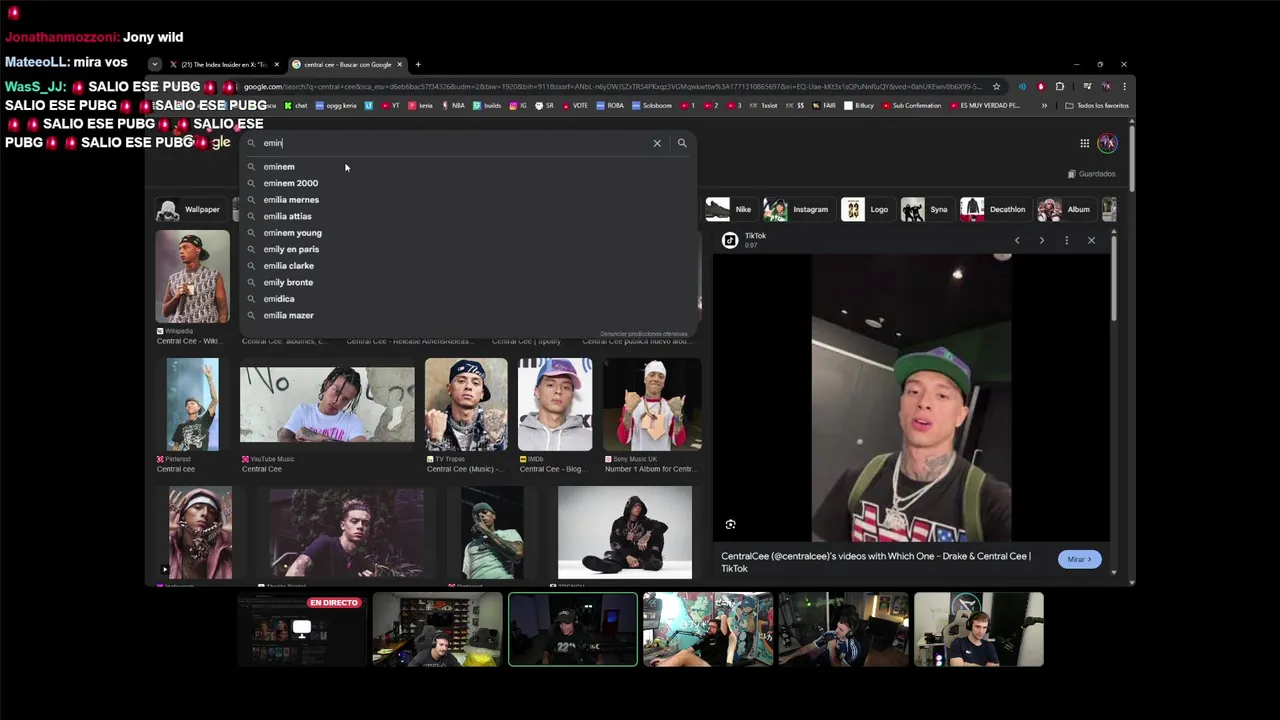The width and height of the screenshot is (1280, 720).
Task: Filter images by Decathlon chip
Action: [995, 210]
